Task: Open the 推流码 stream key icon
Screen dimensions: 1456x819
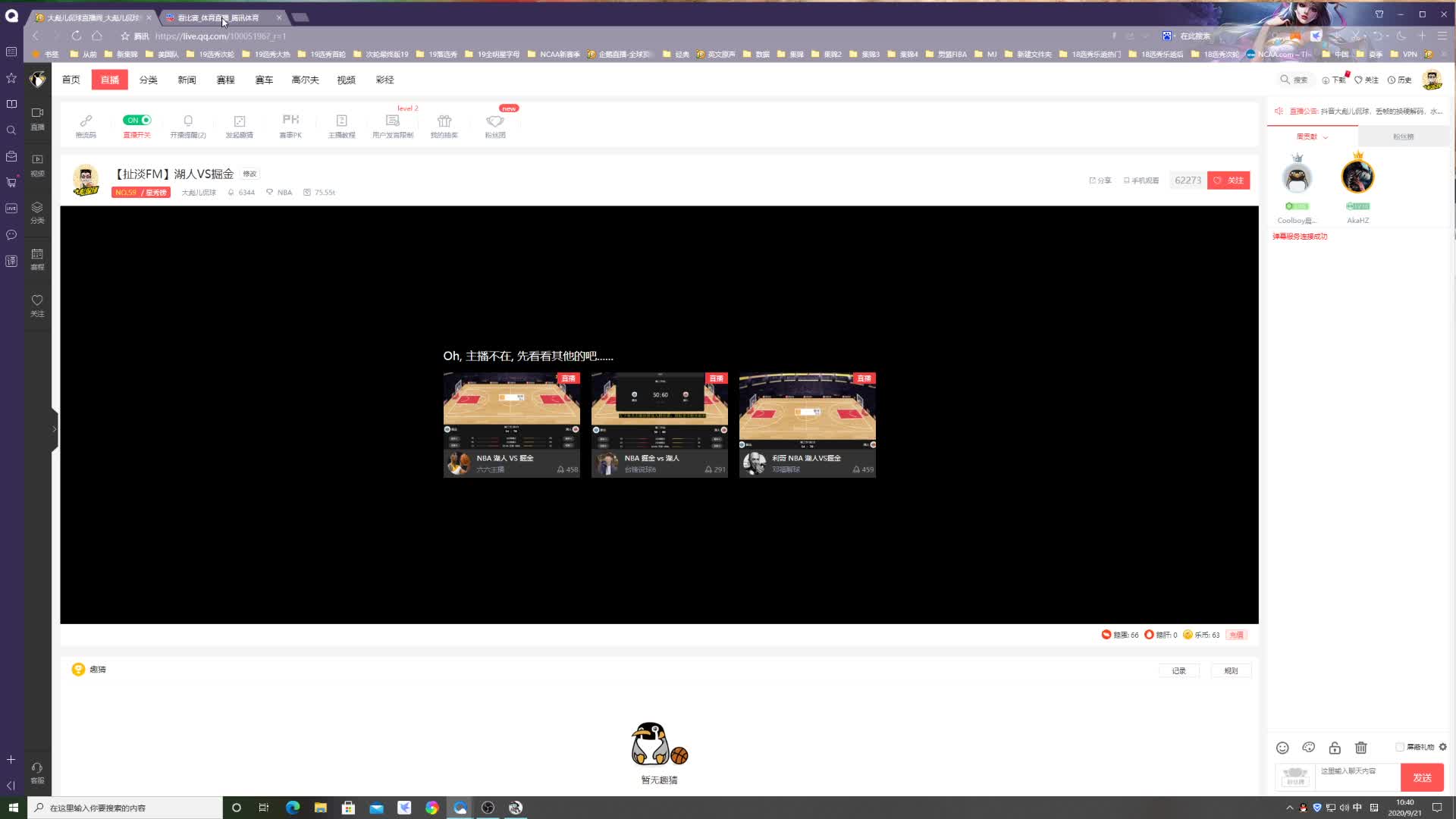Action: tap(86, 121)
